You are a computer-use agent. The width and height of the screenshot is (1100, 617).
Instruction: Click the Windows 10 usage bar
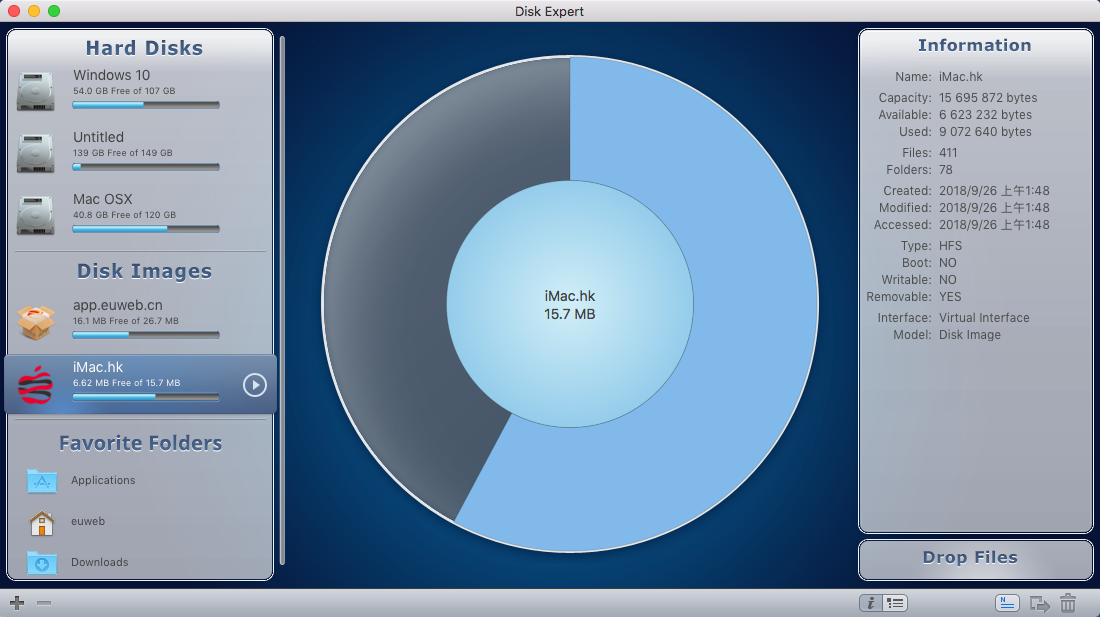click(x=146, y=105)
